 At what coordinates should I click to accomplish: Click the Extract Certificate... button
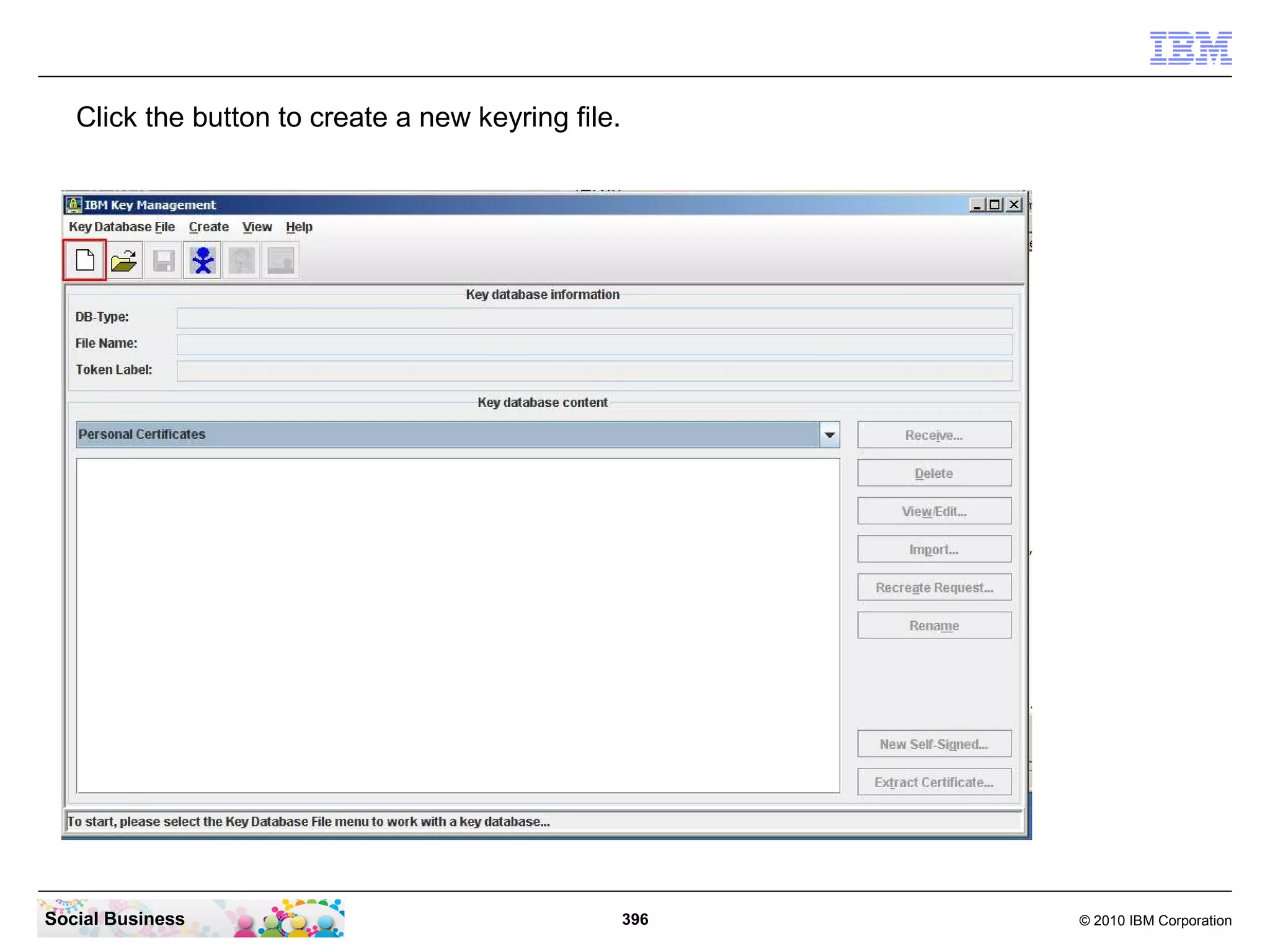click(x=934, y=782)
